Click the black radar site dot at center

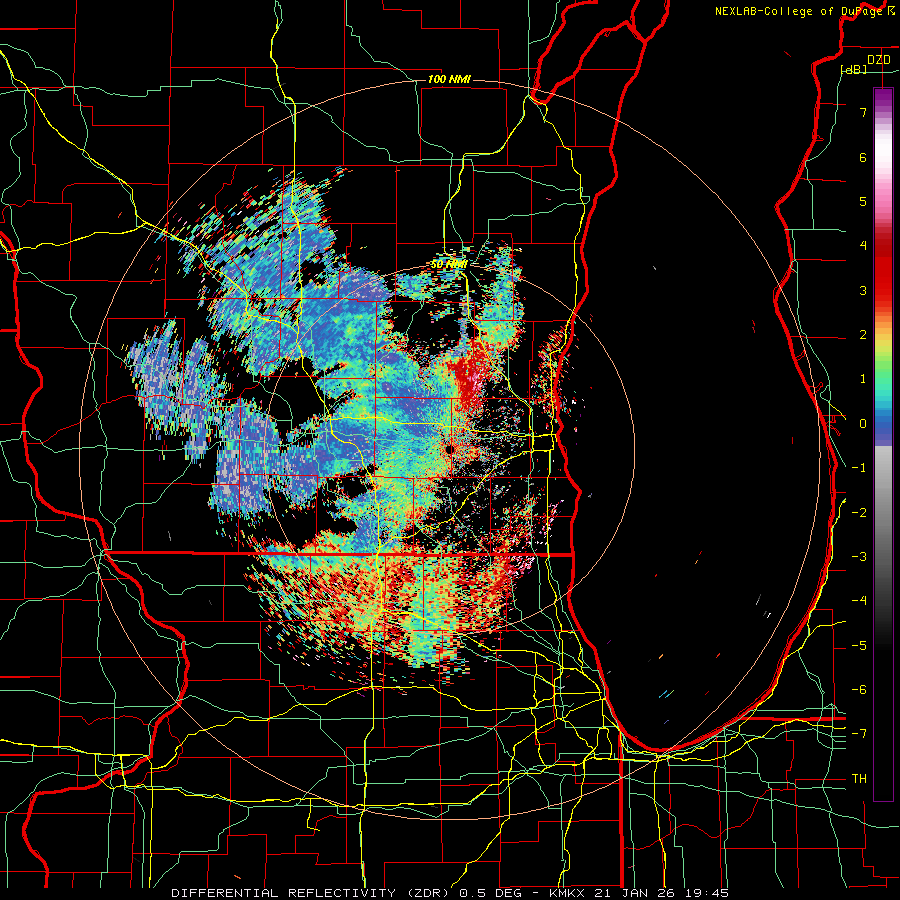[449, 449]
